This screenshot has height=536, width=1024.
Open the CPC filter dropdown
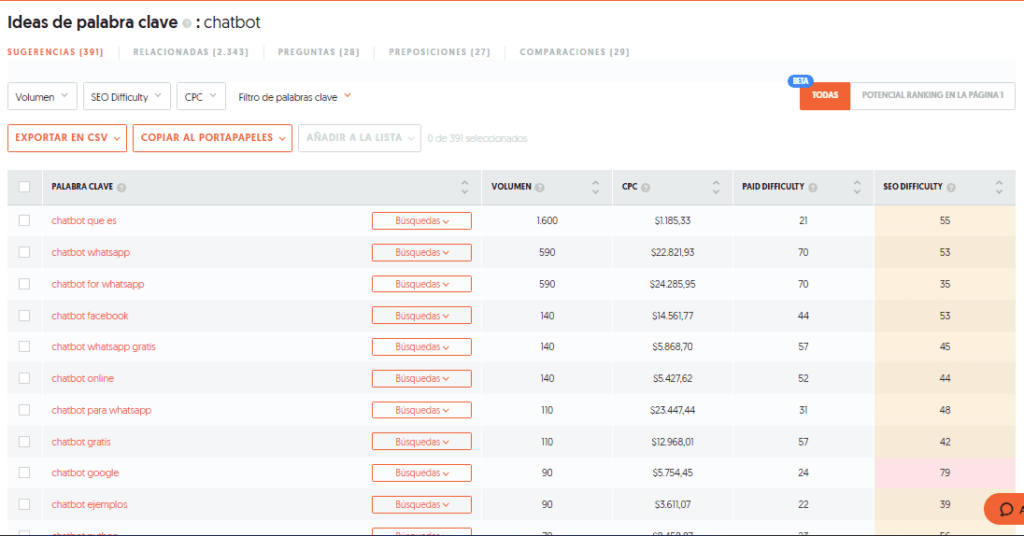(201, 97)
